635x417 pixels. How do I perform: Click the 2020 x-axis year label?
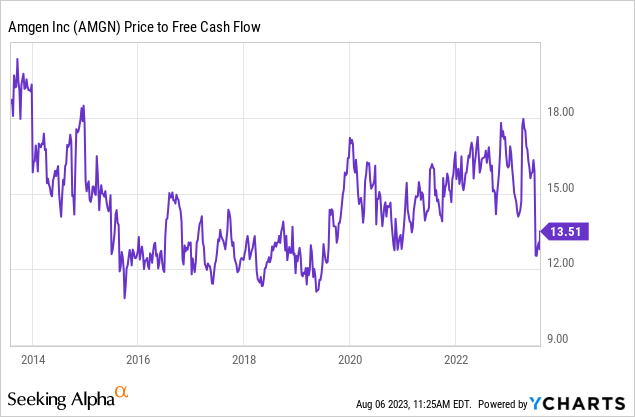tap(350, 358)
